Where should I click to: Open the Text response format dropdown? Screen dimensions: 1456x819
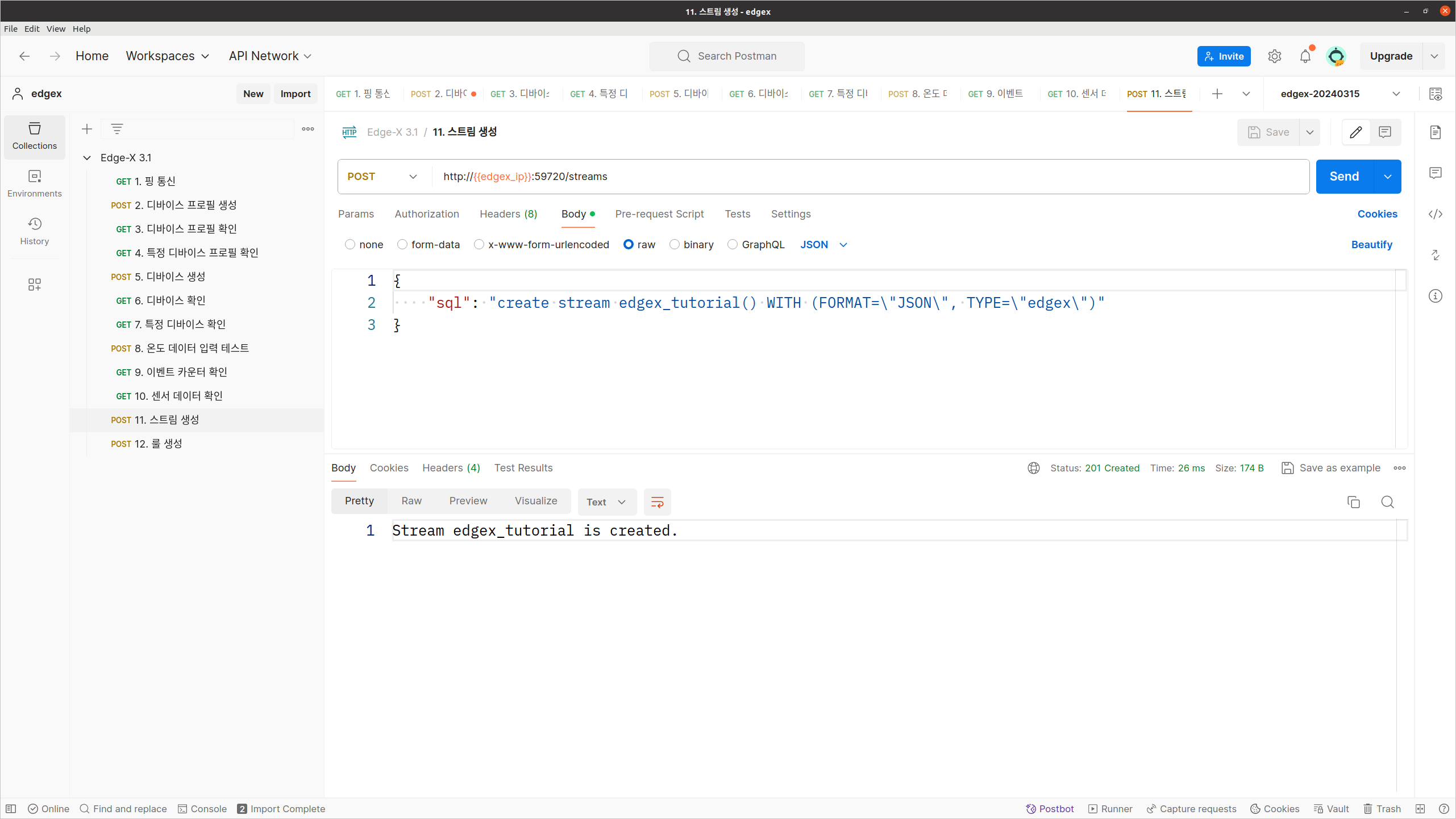pyautogui.click(x=606, y=502)
